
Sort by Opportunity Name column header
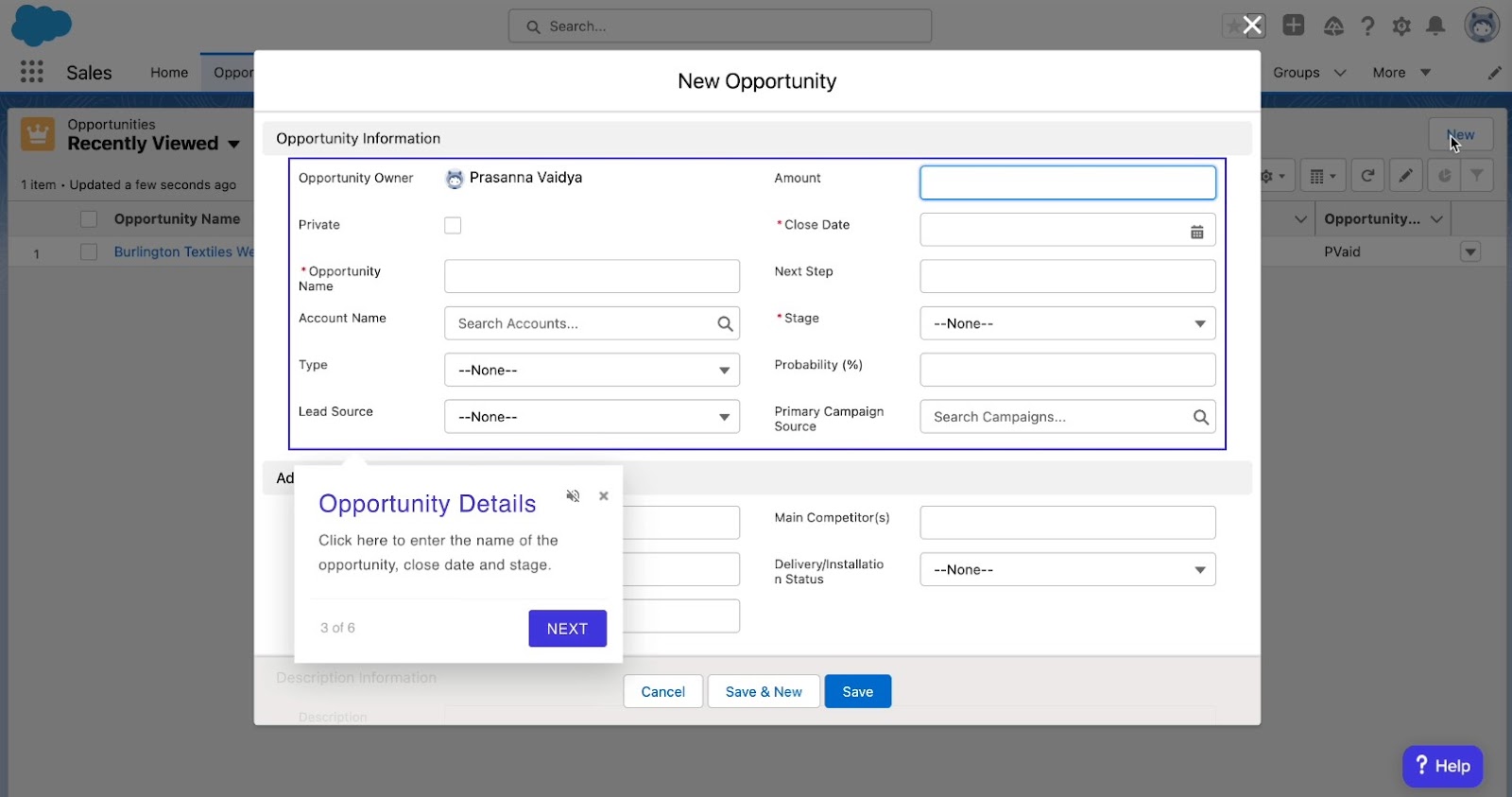coord(177,219)
